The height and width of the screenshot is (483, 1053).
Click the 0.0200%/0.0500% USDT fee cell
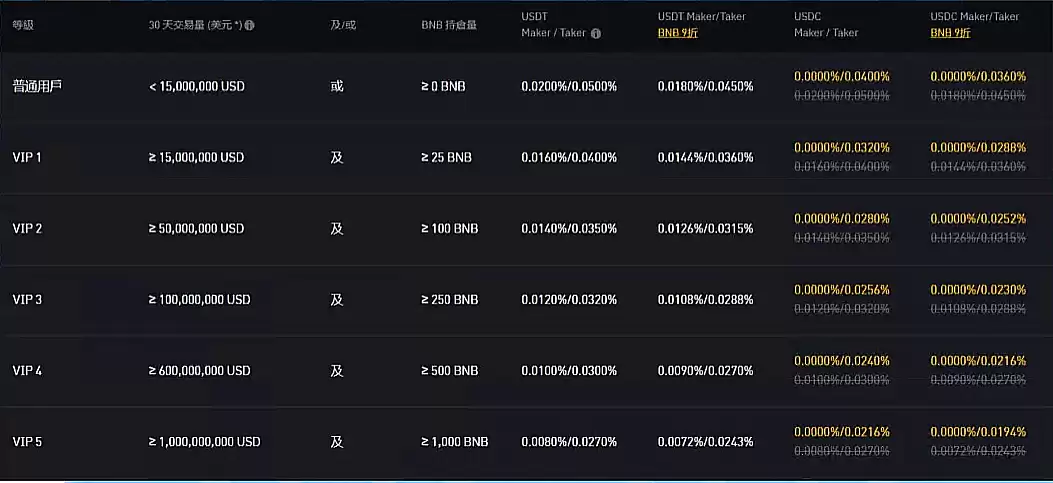(569, 86)
